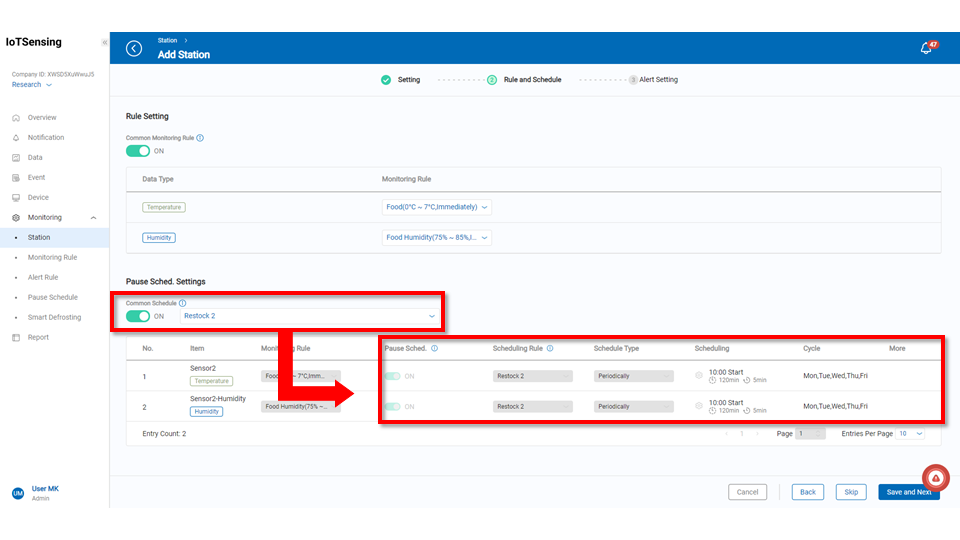The image size is (960, 540).
Task: Open the Temperature monitoring rule dropdown
Action: tap(438, 208)
